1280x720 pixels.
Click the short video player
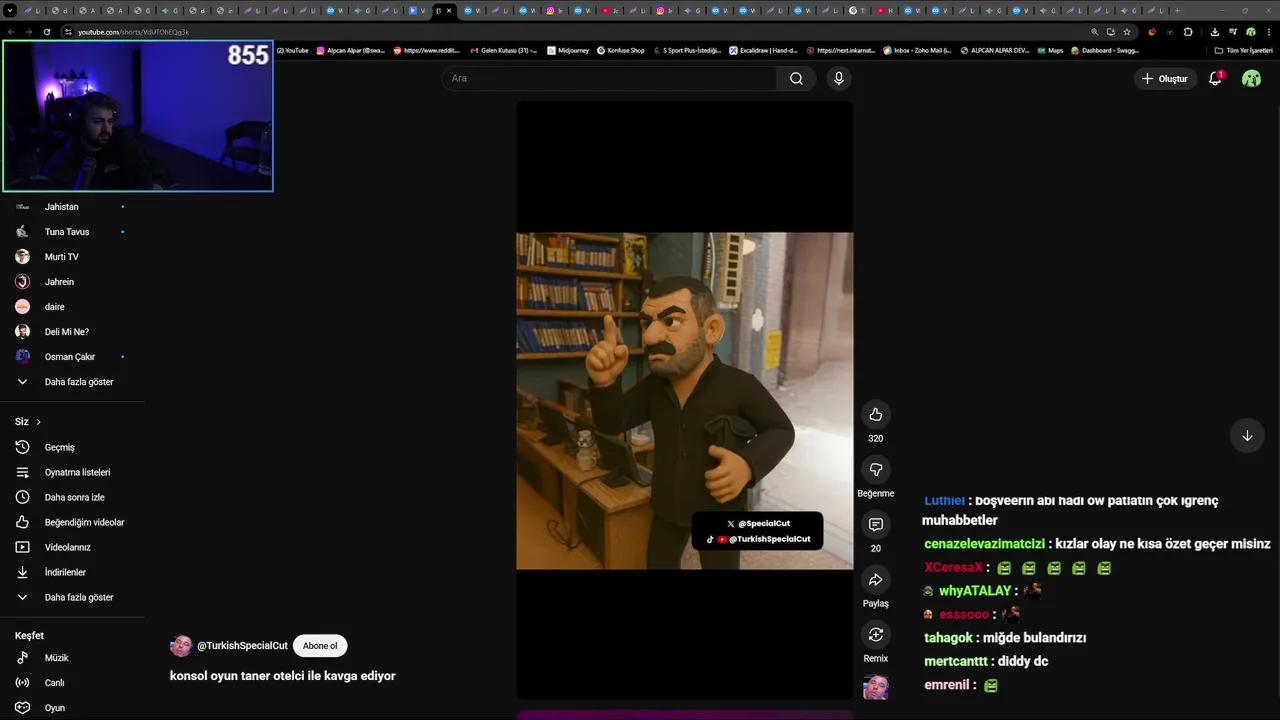(x=684, y=400)
